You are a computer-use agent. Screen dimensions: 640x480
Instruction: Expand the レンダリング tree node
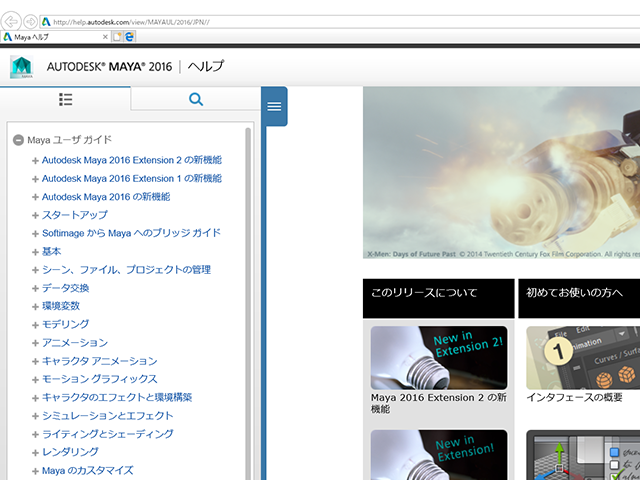click(35, 453)
